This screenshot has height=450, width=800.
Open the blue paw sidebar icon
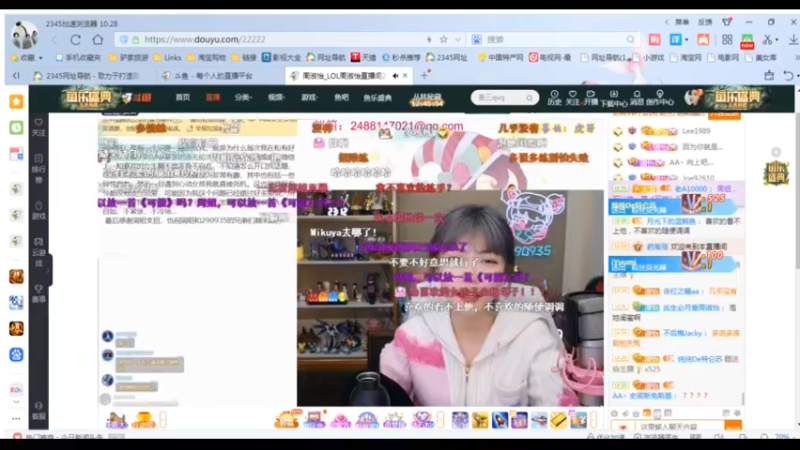tap(16, 355)
